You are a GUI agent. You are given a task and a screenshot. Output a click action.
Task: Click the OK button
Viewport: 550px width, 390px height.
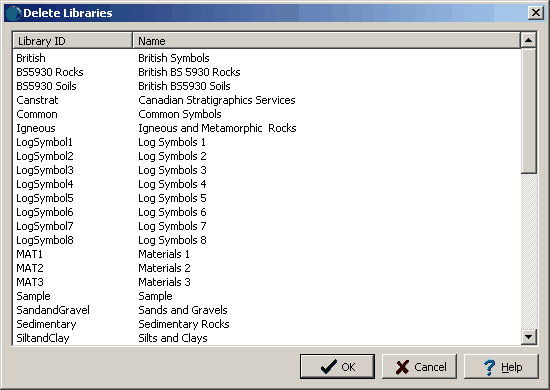click(337, 367)
